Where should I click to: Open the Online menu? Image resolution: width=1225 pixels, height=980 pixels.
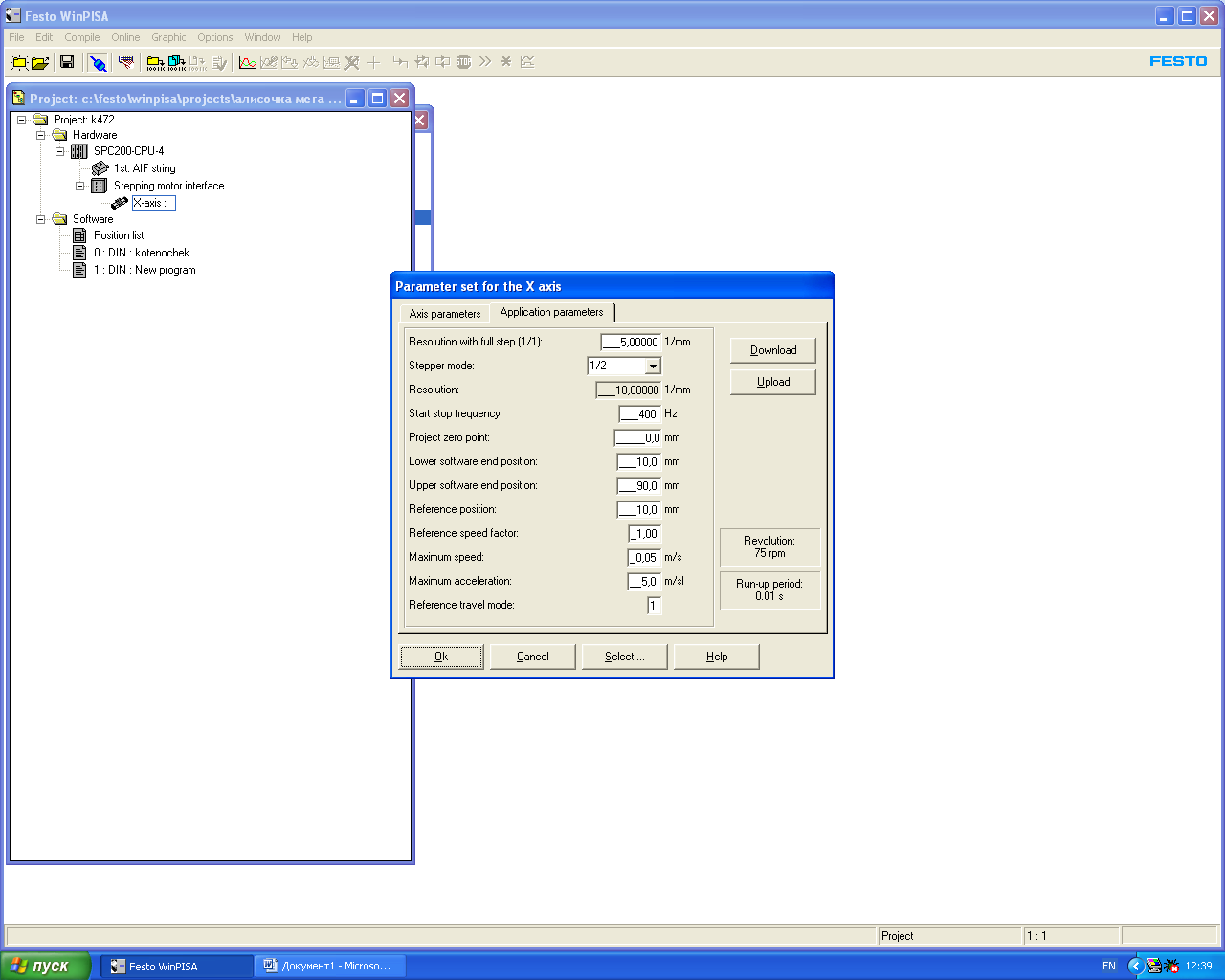click(125, 37)
